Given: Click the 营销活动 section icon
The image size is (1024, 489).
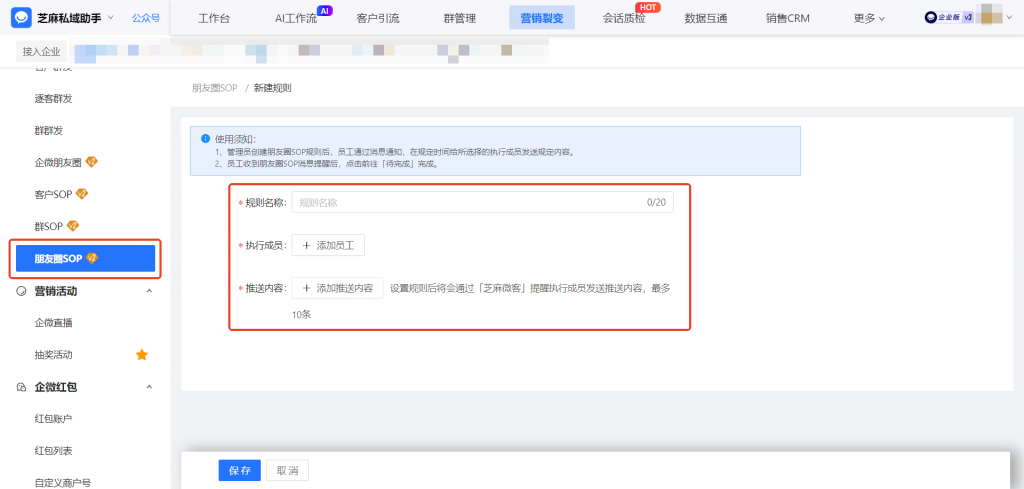Looking at the screenshot, I should (21, 291).
